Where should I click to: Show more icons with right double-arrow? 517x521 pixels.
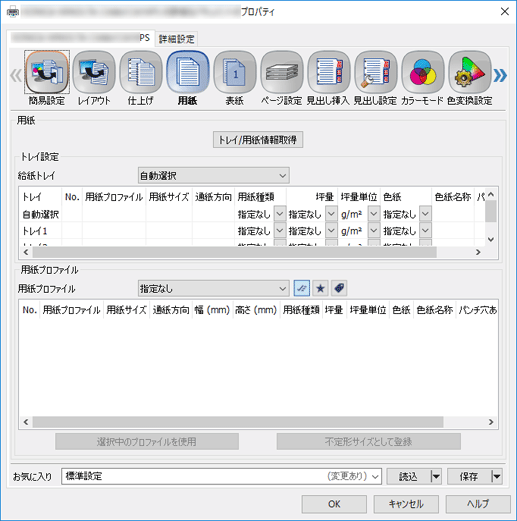[500, 76]
